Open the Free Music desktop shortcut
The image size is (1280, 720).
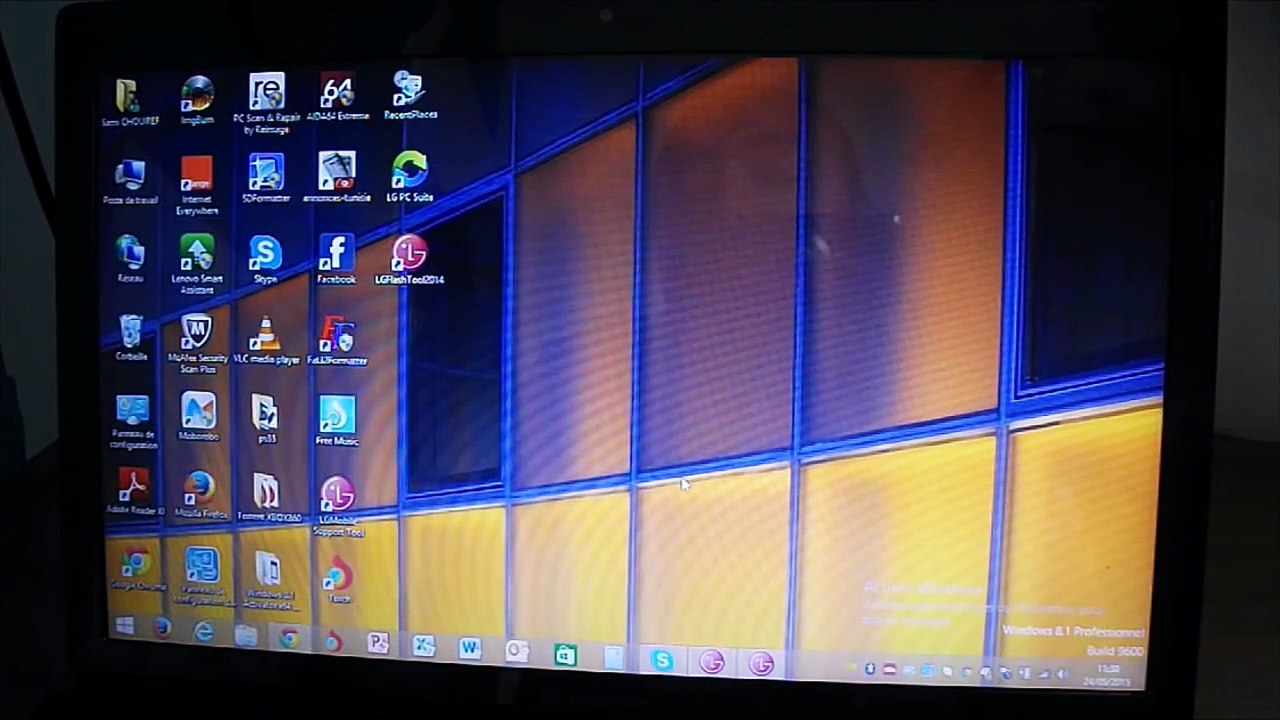(337, 420)
